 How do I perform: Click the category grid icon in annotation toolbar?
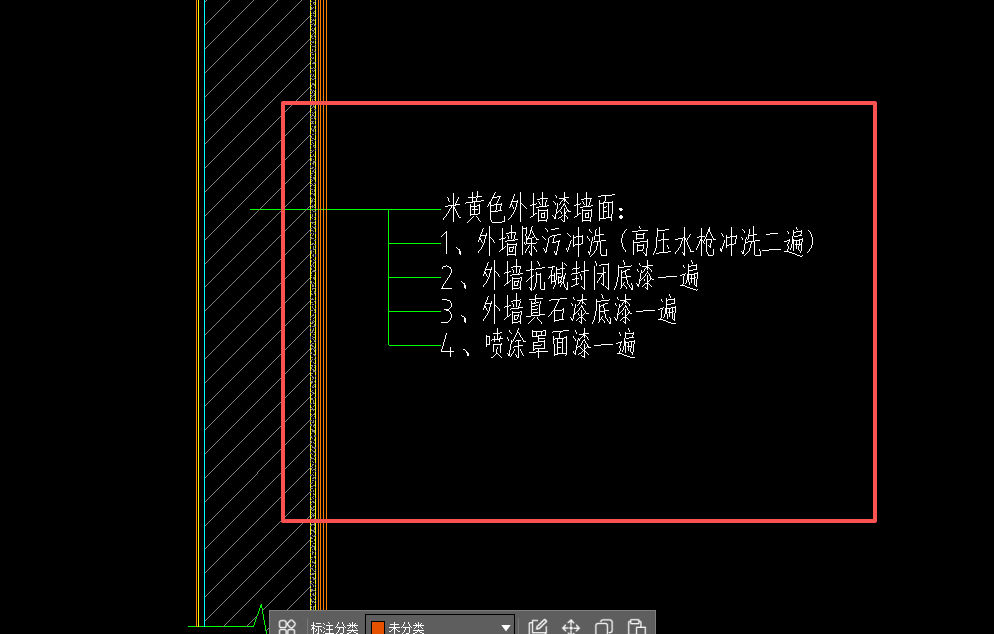tap(287, 627)
